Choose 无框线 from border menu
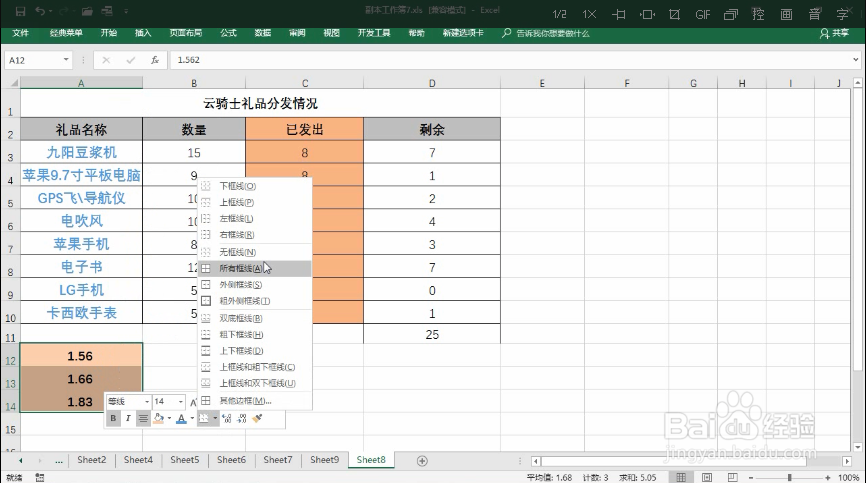The width and height of the screenshot is (866, 483). coord(255,252)
